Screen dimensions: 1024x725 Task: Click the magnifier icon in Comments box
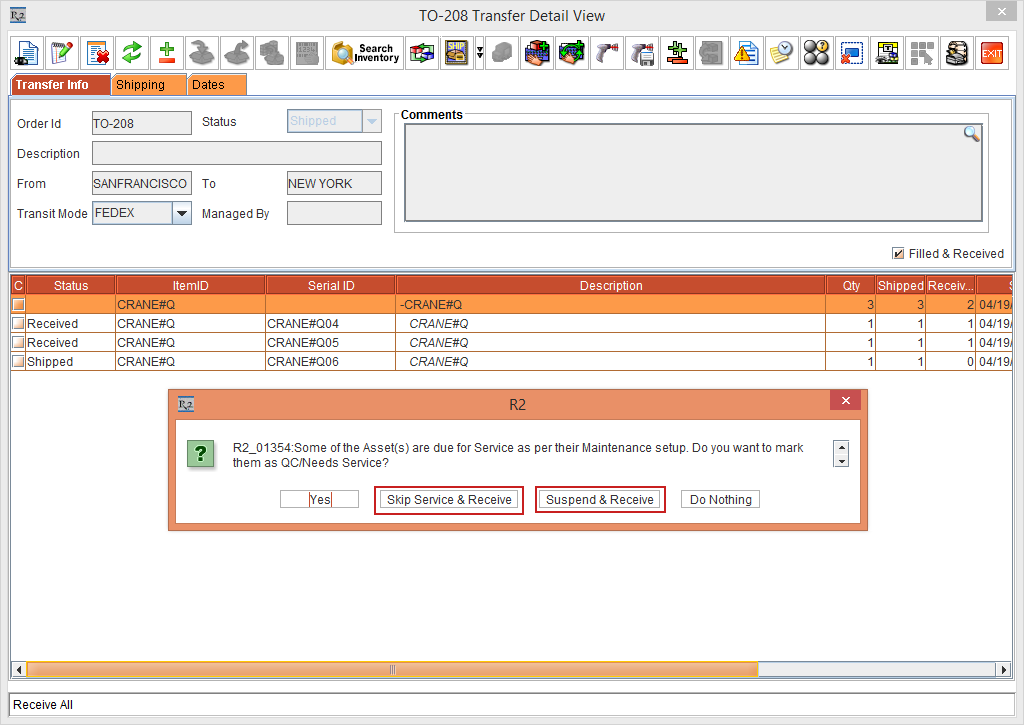(971, 134)
